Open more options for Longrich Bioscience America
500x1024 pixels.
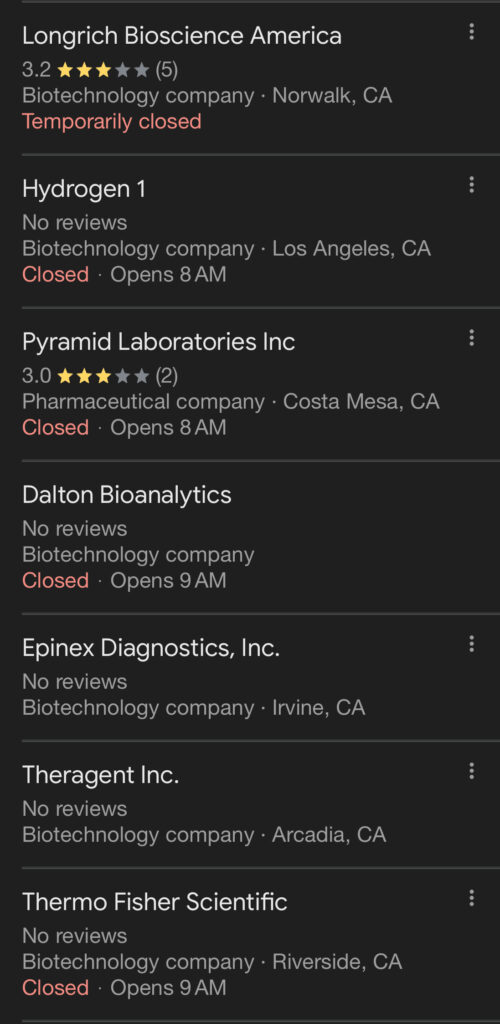(x=471, y=32)
